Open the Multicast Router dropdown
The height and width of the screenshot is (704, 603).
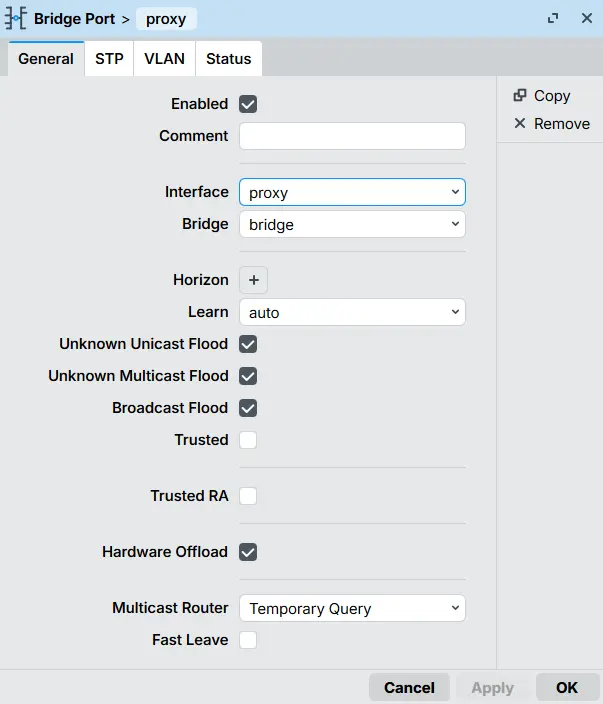[x=352, y=608]
